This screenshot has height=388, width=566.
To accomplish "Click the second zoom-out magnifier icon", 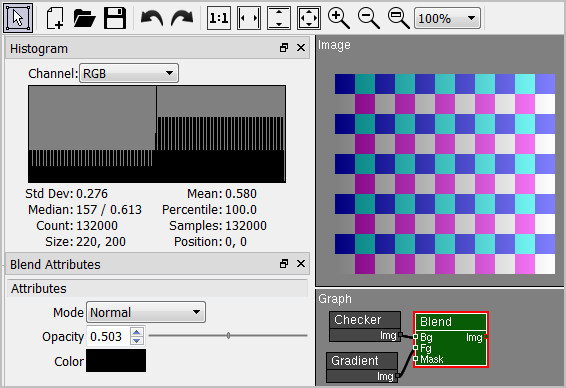I will point(399,18).
